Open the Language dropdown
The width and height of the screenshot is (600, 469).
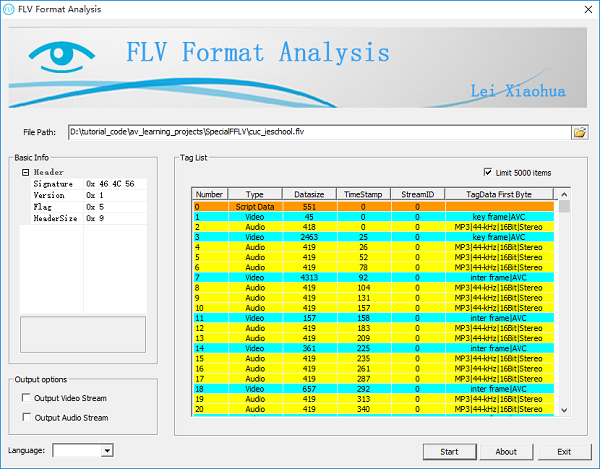[x=107, y=451]
